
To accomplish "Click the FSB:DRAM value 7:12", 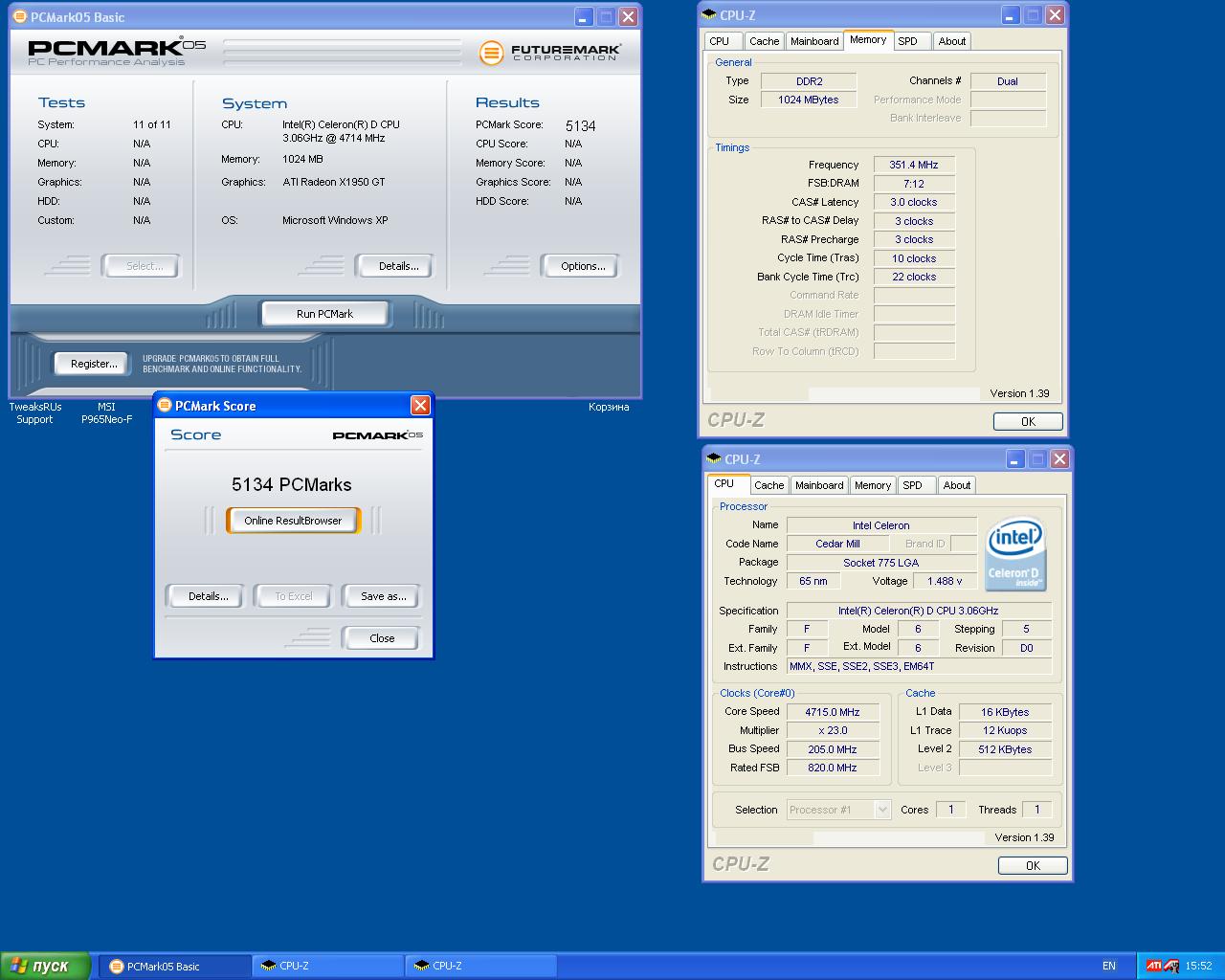I will tap(914, 184).
